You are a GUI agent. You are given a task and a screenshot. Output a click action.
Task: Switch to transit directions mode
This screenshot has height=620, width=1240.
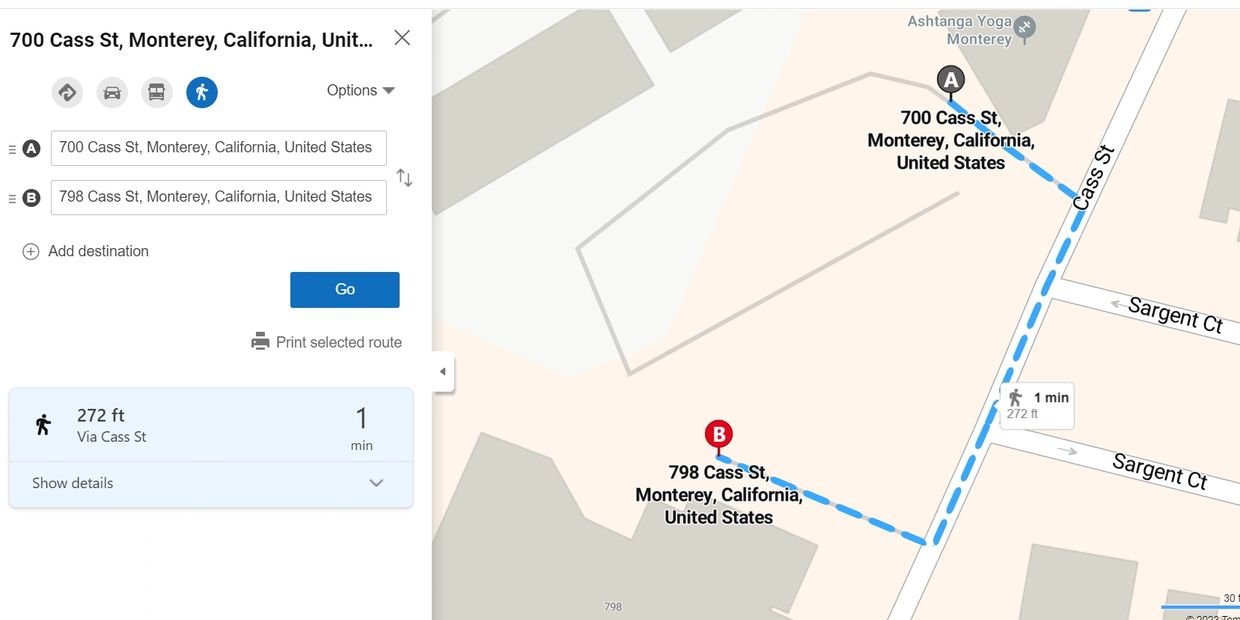pos(157,93)
